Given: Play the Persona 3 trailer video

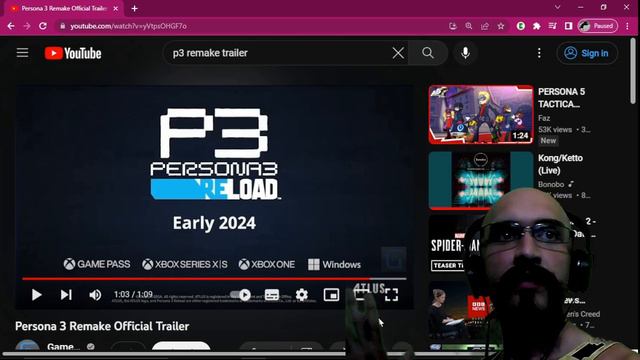Looking at the screenshot, I should tap(36, 295).
